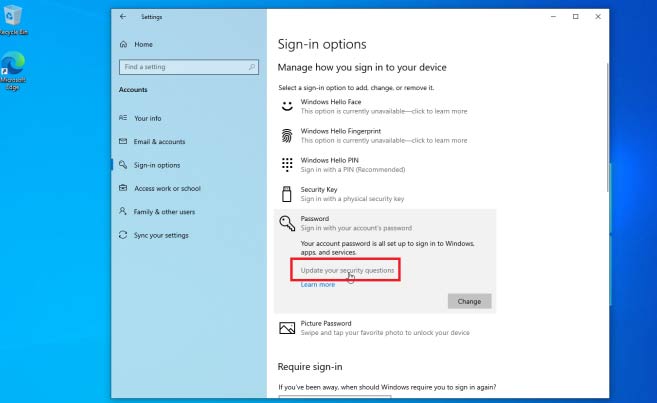Open Access work or school page

[167, 189]
